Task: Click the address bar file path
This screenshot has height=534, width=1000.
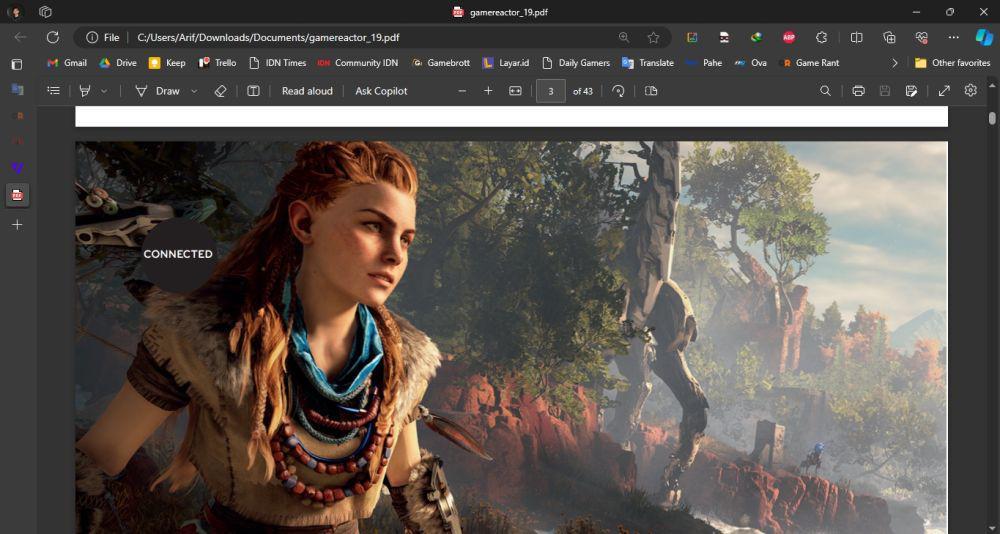Action: tap(268, 38)
